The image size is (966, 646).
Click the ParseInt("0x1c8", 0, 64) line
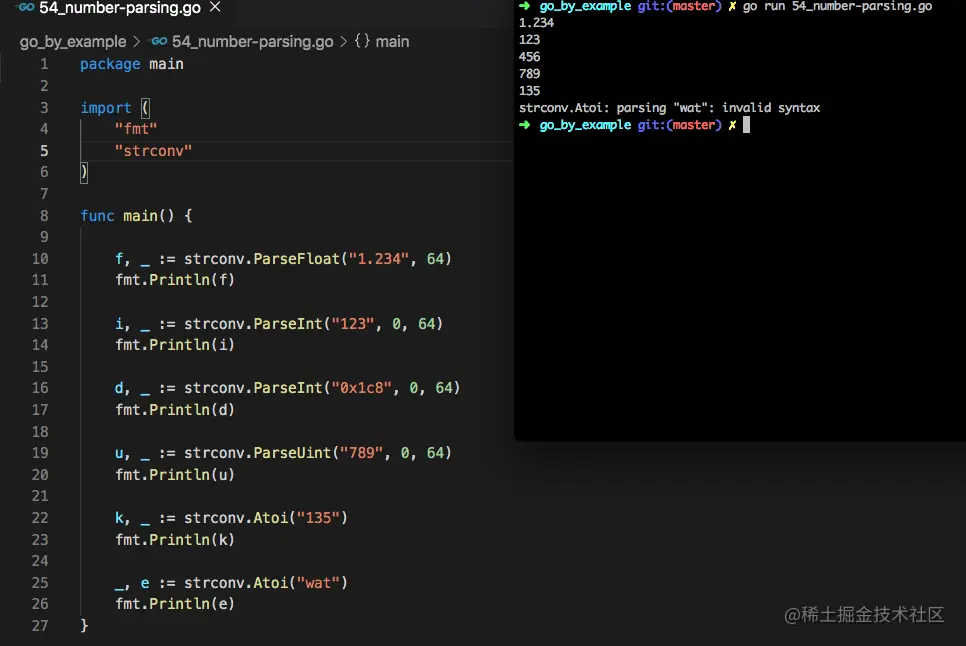point(288,388)
